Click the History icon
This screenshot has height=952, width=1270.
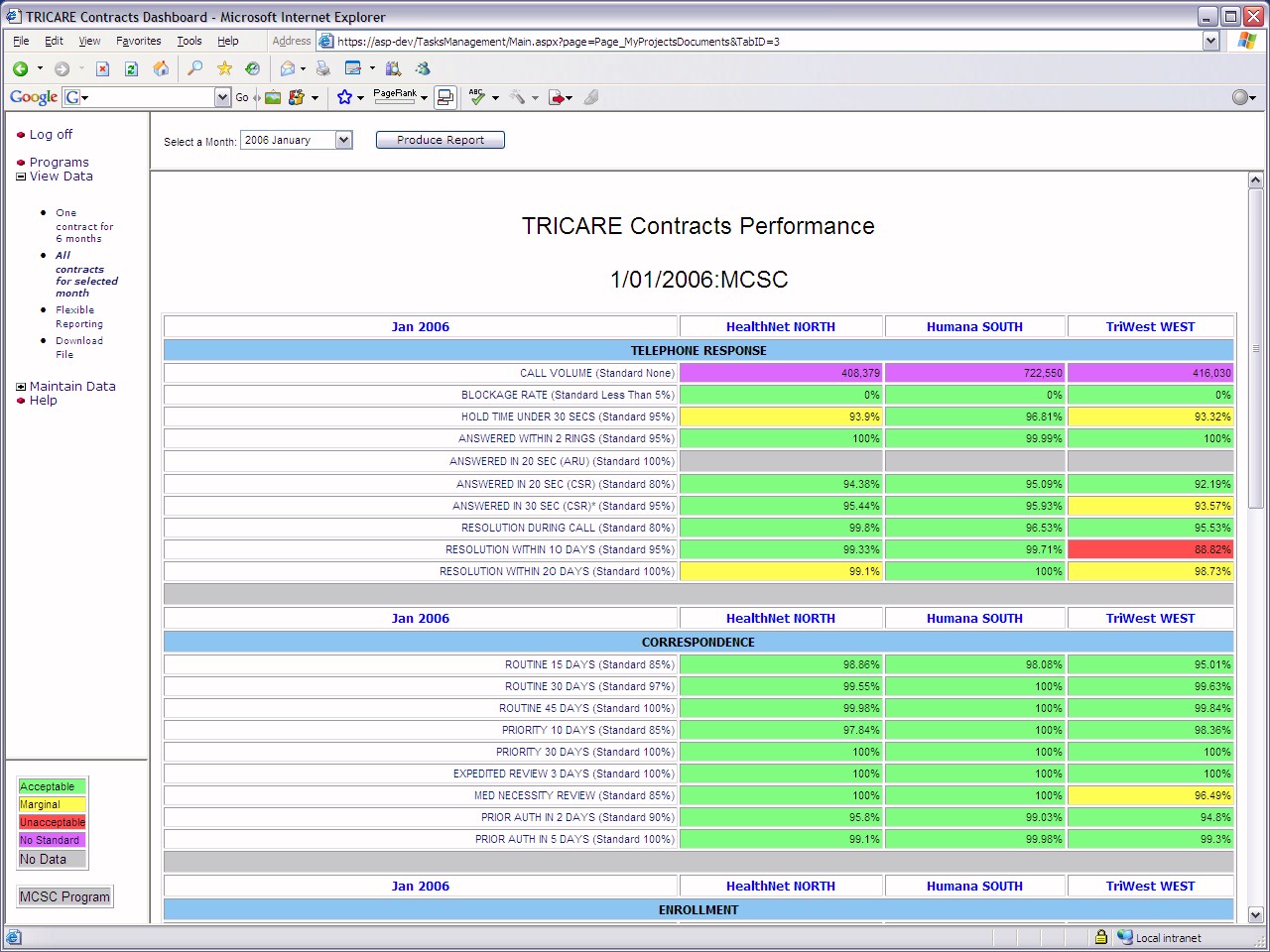pyautogui.click(x=253, y=68)
